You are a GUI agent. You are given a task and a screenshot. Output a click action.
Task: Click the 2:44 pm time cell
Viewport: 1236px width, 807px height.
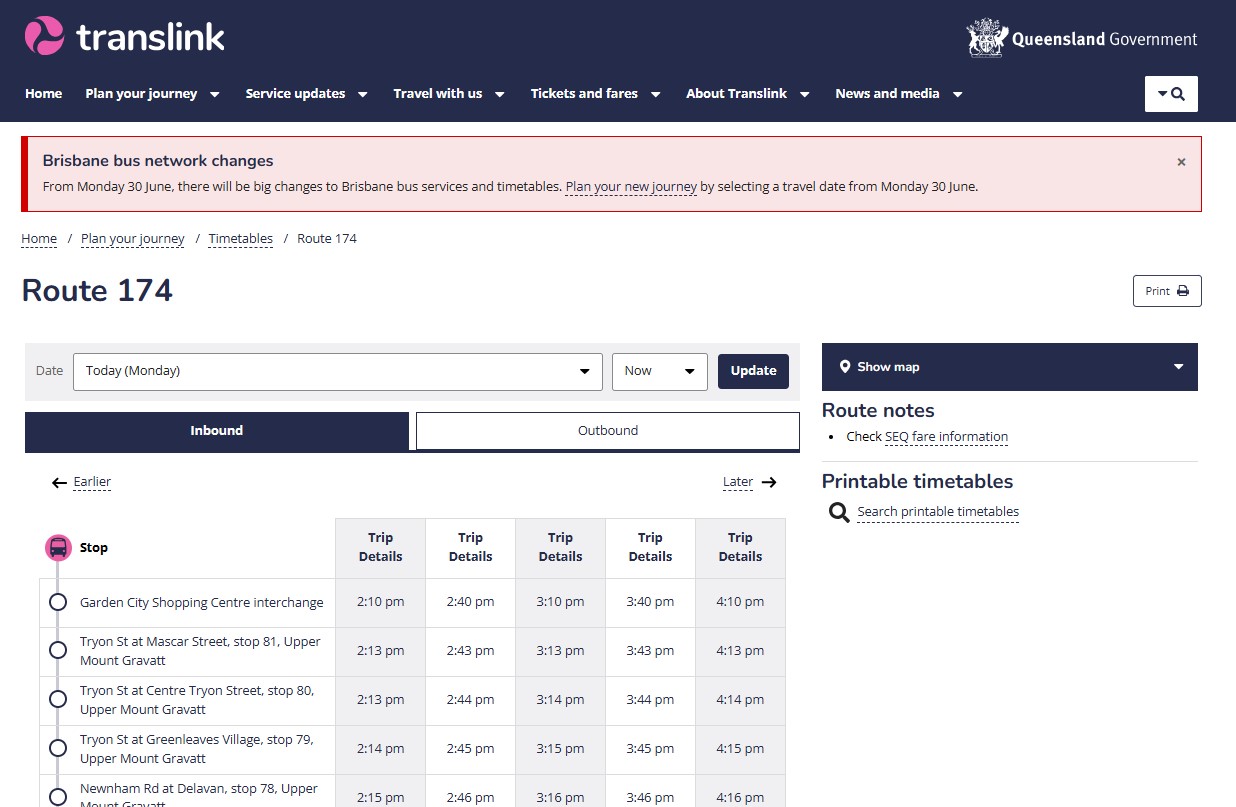(x=471, y=700)
